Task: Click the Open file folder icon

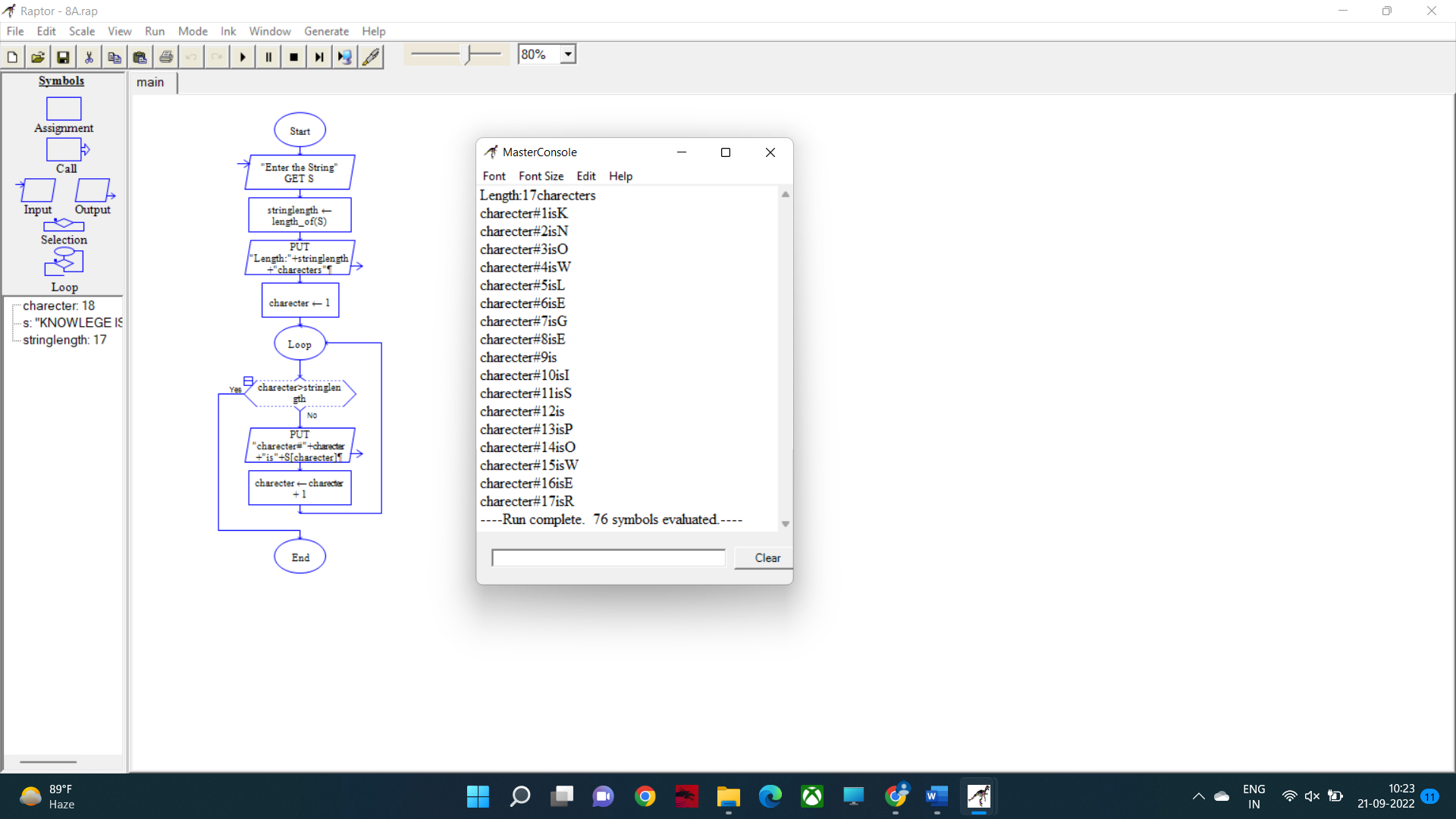Action: point(37,57)
